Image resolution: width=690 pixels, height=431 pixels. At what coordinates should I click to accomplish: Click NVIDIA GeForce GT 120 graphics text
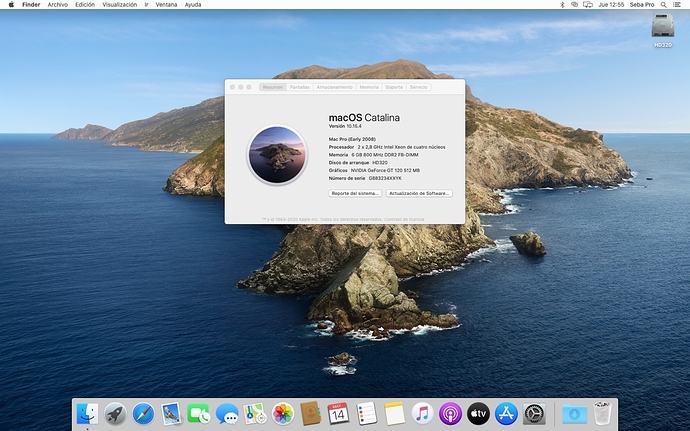385,170
